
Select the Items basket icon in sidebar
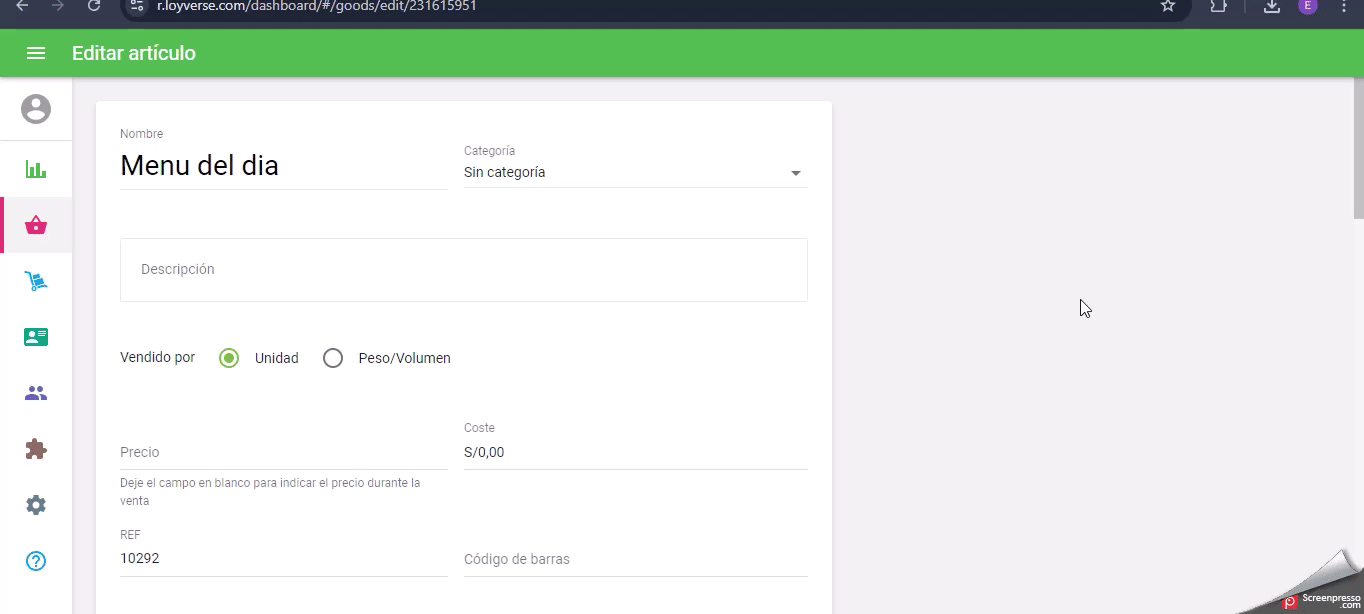click(x=36, y=225)
